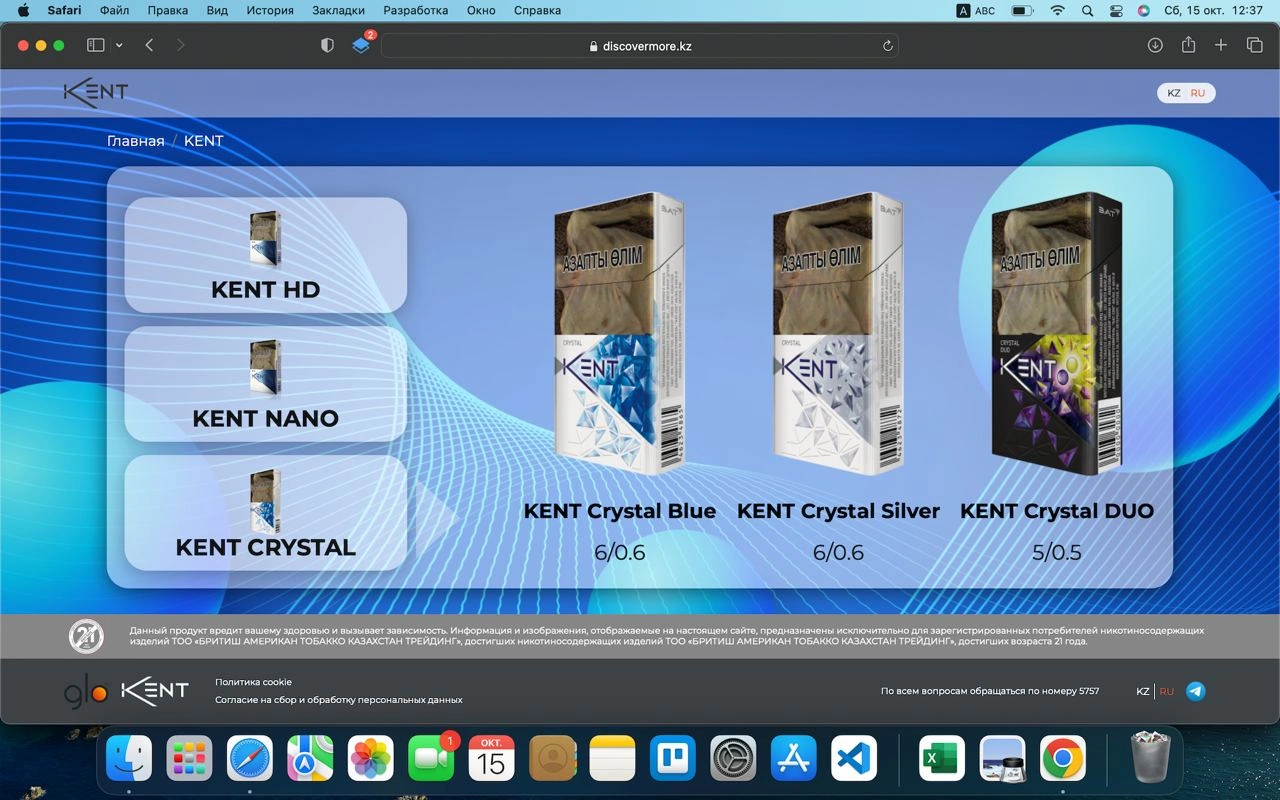The width and height of the screenshot is (1280, 800).
Task: Select RU language in the footer
Action: [x=1167, y=691]
